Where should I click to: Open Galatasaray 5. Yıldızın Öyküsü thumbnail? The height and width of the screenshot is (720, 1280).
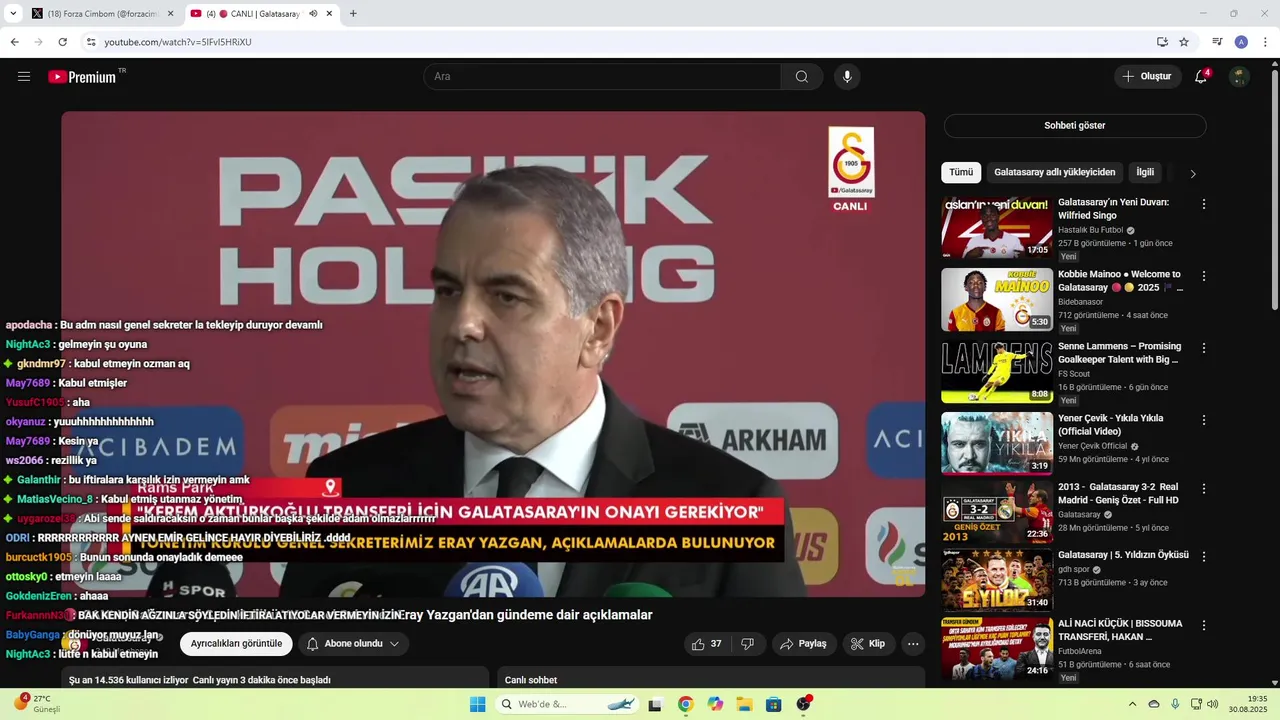pyautogui.click(x=997, y=579)
